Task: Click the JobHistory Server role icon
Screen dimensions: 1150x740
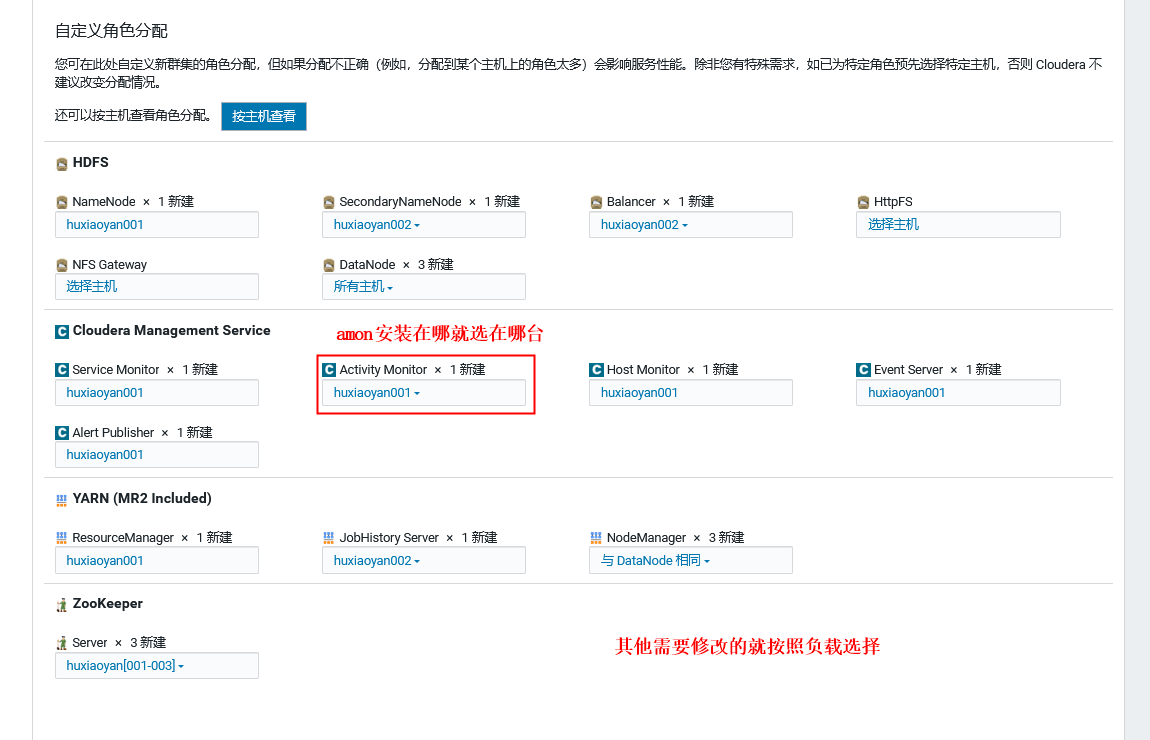Action: (329, 538)
